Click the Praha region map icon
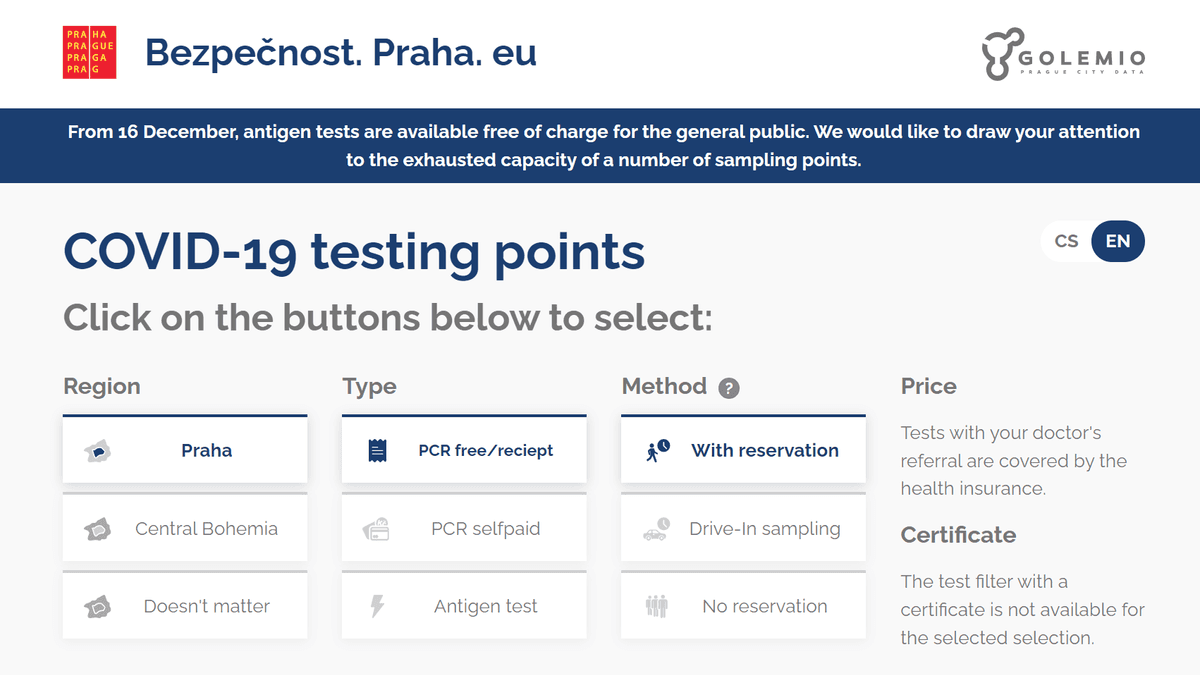Viewport: 1200px width, 675px height. click(97, 451)
